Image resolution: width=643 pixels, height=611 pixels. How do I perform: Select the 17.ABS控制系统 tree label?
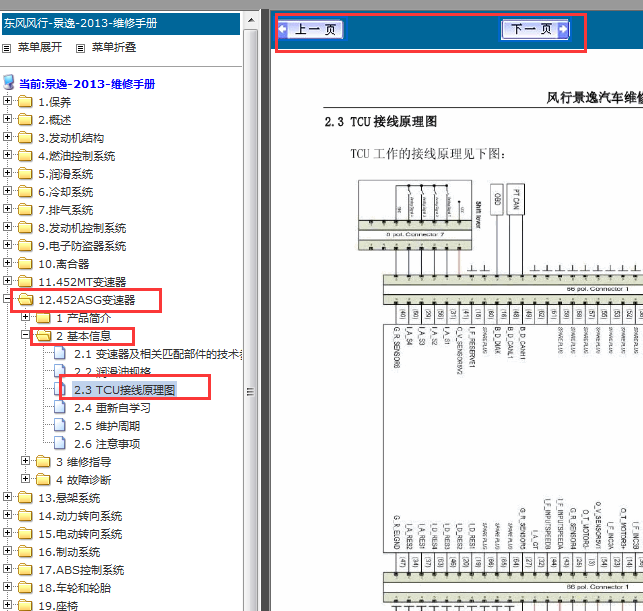pos(81,570)
